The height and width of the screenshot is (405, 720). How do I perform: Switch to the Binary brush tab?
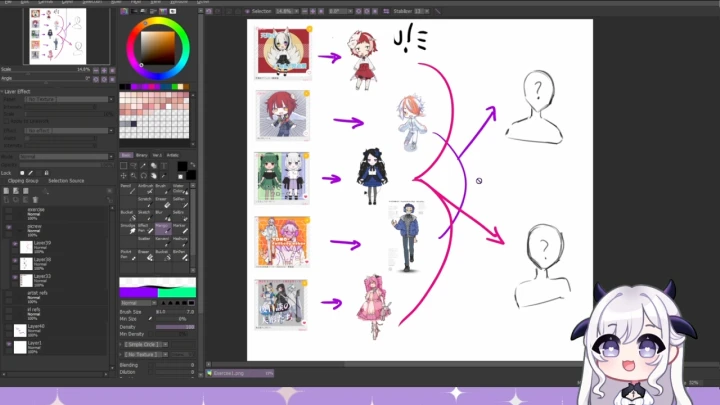point(141,155)
